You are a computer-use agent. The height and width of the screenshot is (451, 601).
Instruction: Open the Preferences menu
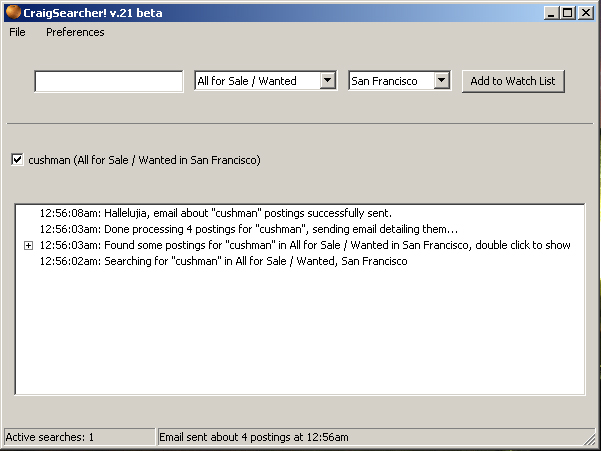click(75, 32)
